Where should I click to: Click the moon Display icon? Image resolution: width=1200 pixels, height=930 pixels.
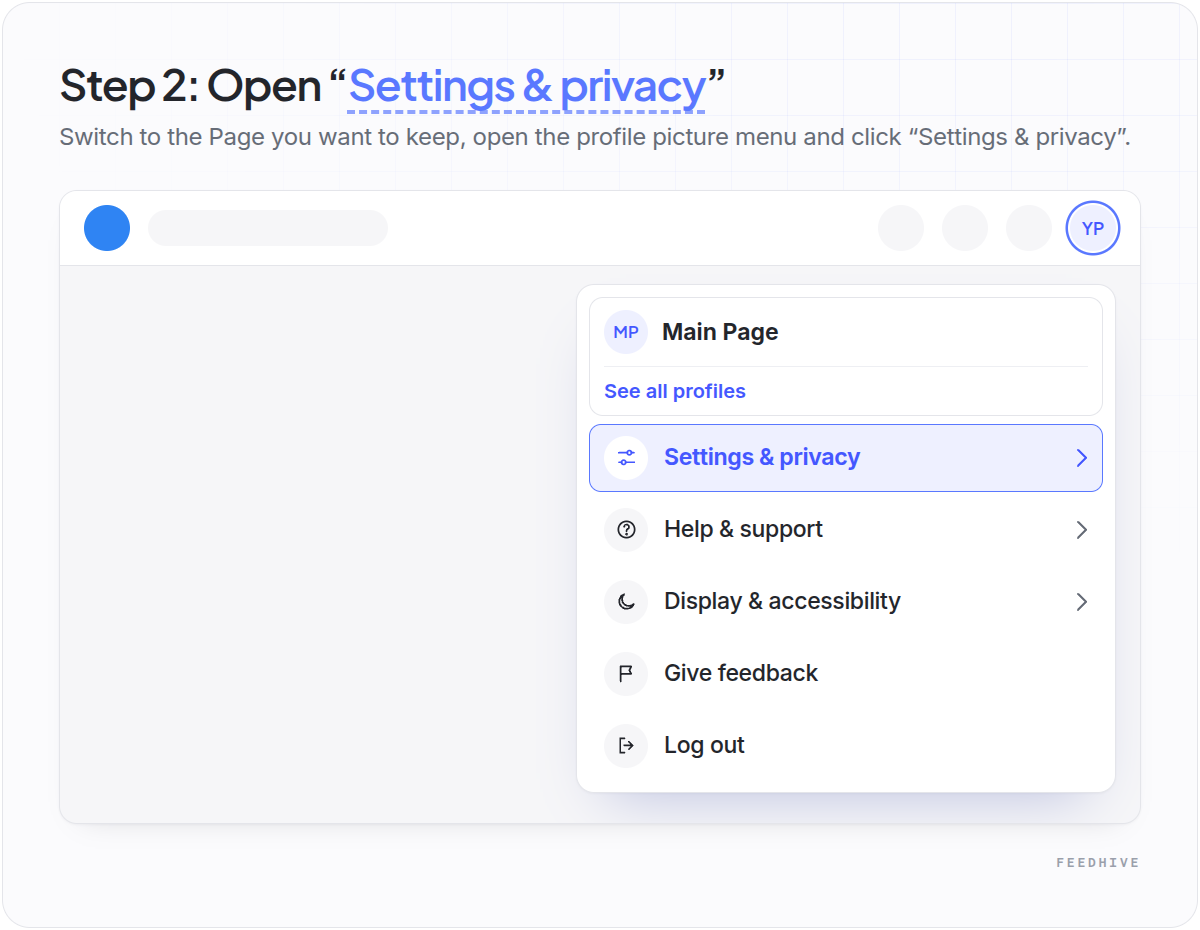[626, 601]
